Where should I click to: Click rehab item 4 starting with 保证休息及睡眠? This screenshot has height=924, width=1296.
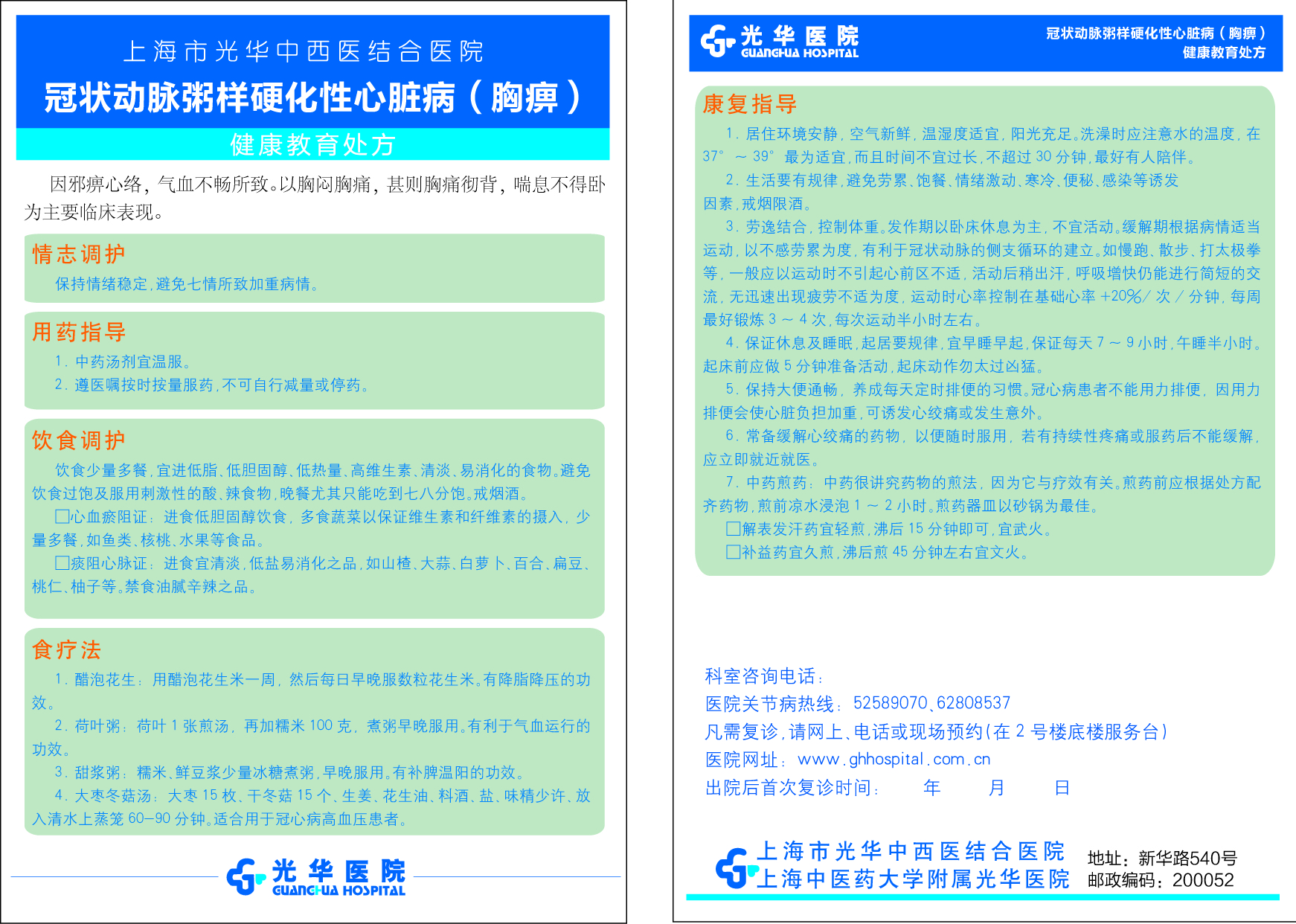[x=982, y=355]
